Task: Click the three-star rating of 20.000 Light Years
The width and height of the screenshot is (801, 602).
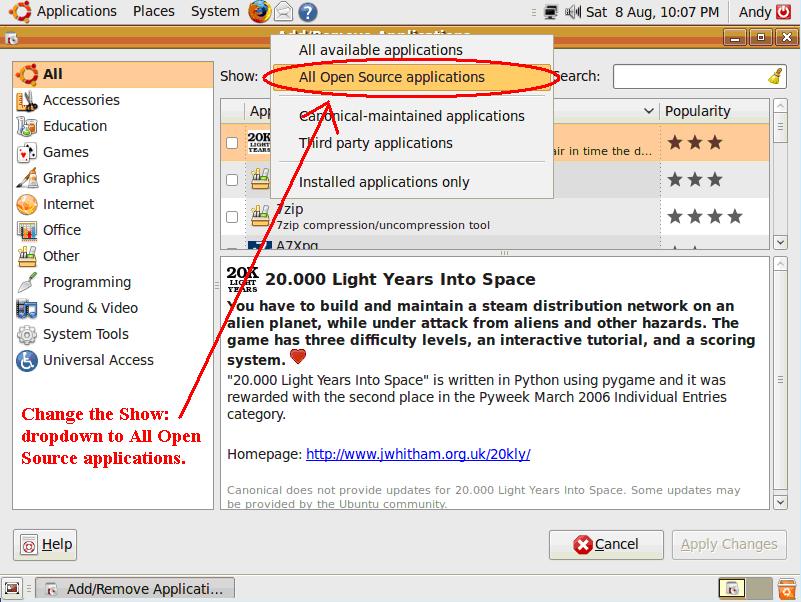Action: click(695, 143)
